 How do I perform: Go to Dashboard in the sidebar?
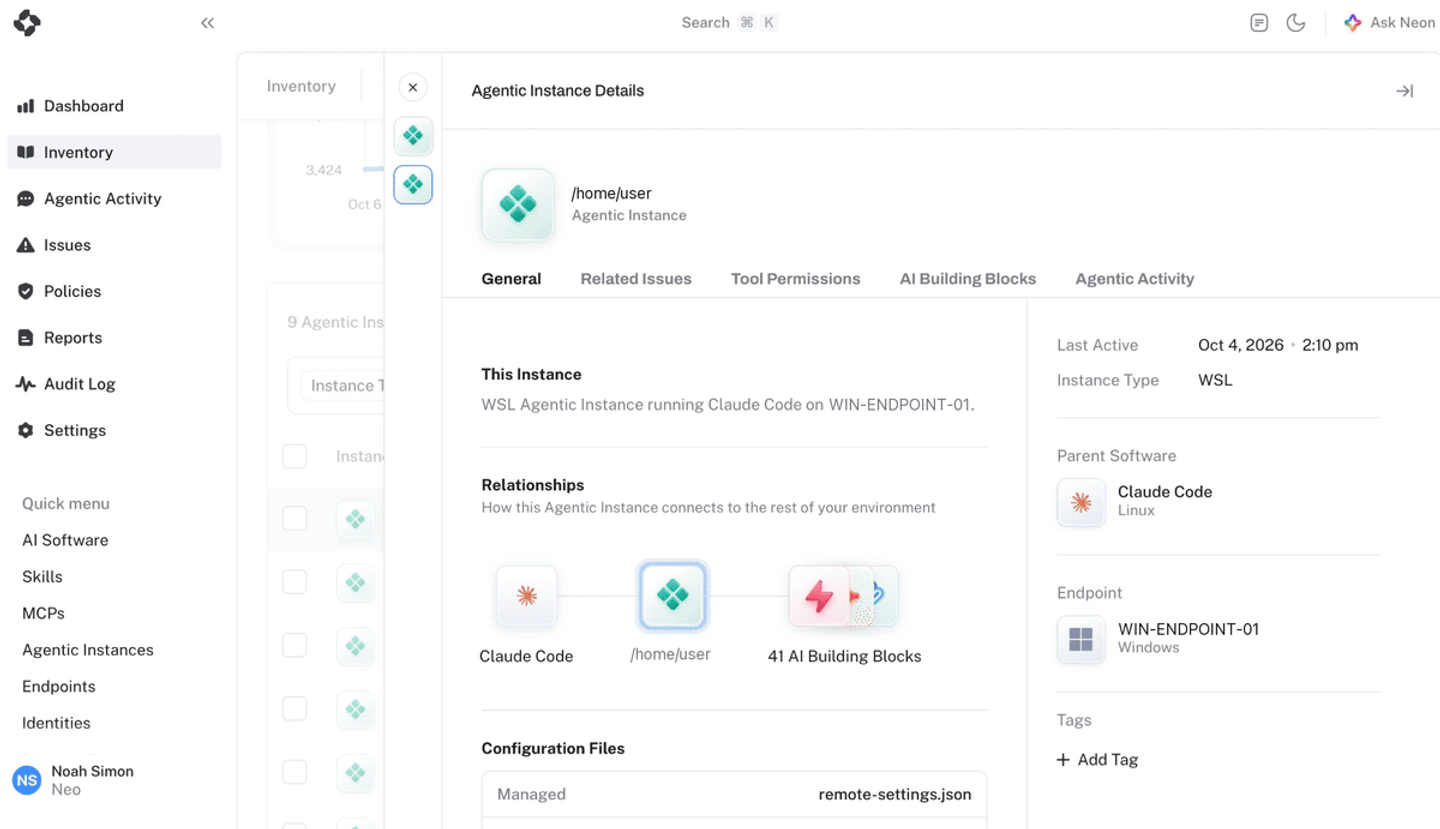[115, 106]
